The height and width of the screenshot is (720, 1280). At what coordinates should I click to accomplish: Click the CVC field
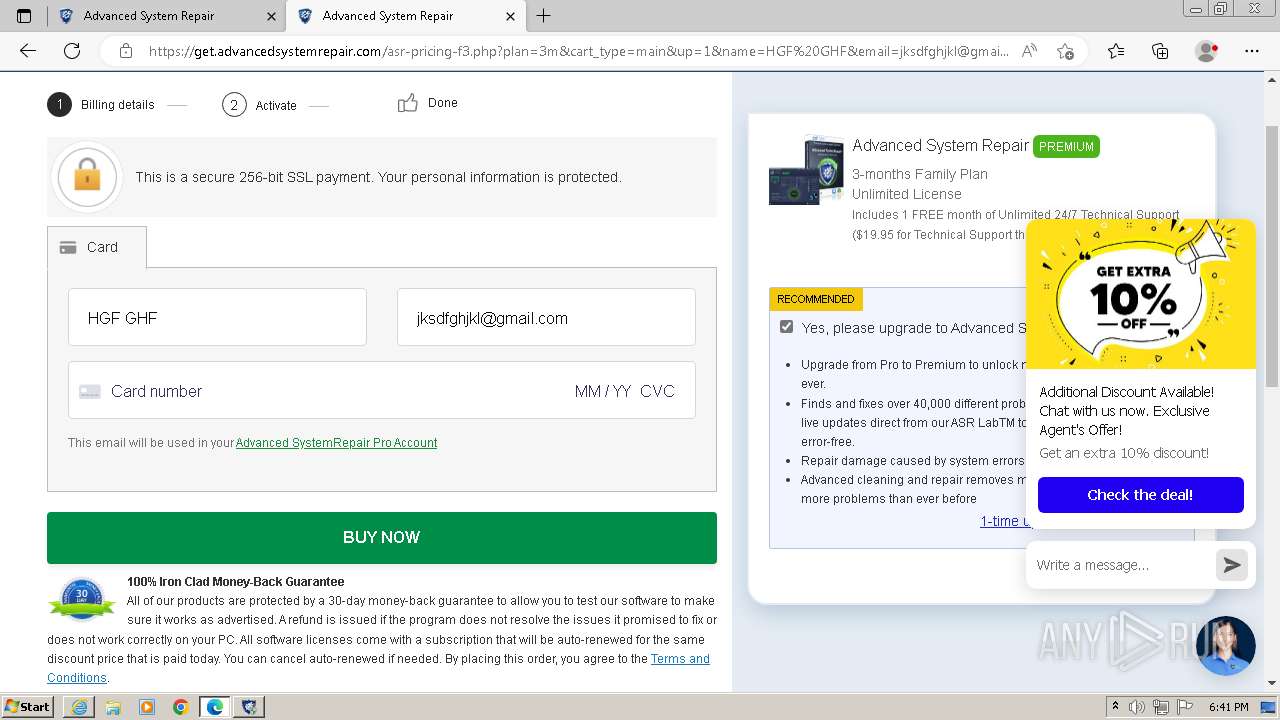click(x=657, y=391)
